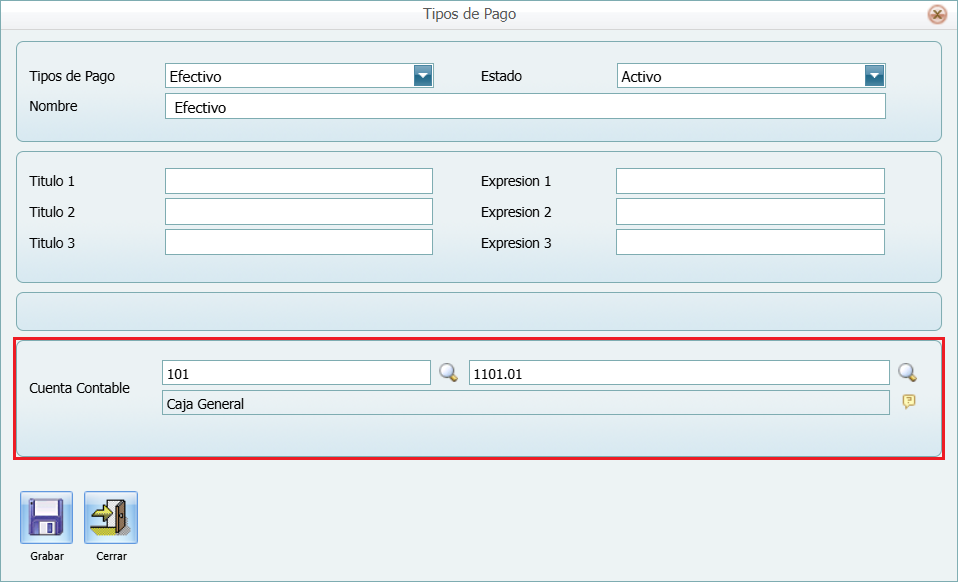Click the account code field showing 1101.01

click(x=678, y=373)
